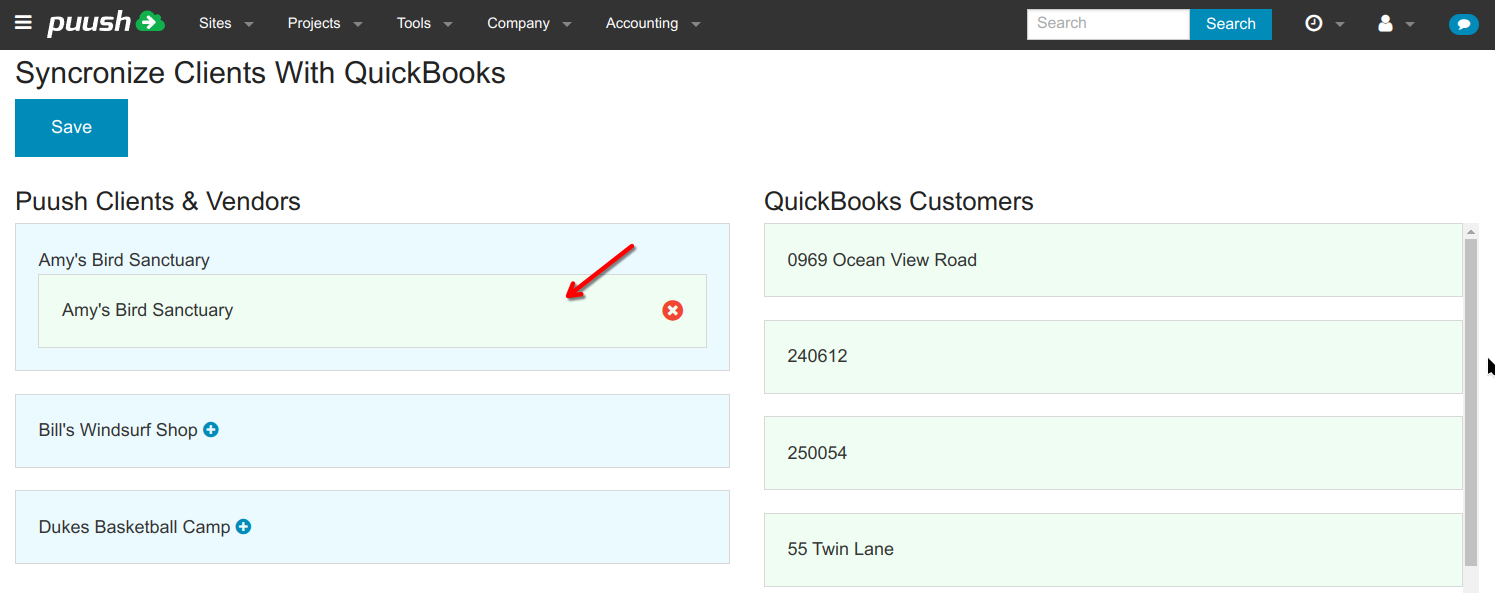This screenshot has height=593, width=1495.
Task: Open the user account menu
Action: [1395, 23]
